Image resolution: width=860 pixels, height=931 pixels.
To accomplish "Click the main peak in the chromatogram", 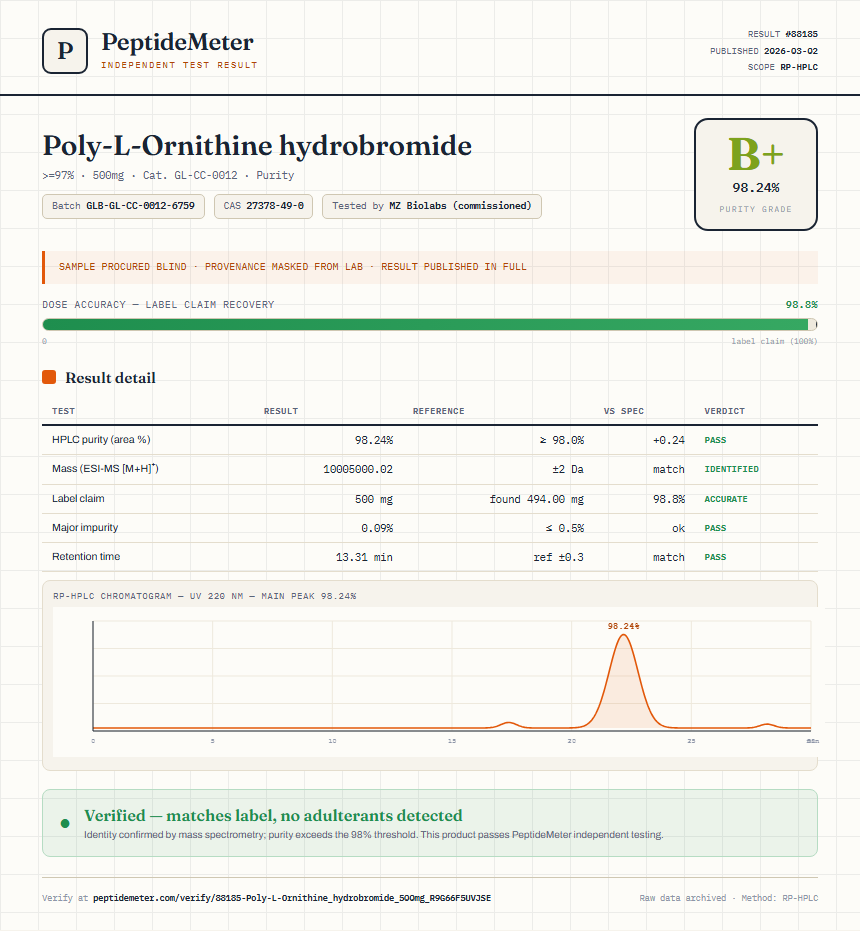I will click(x=624, y=682).
